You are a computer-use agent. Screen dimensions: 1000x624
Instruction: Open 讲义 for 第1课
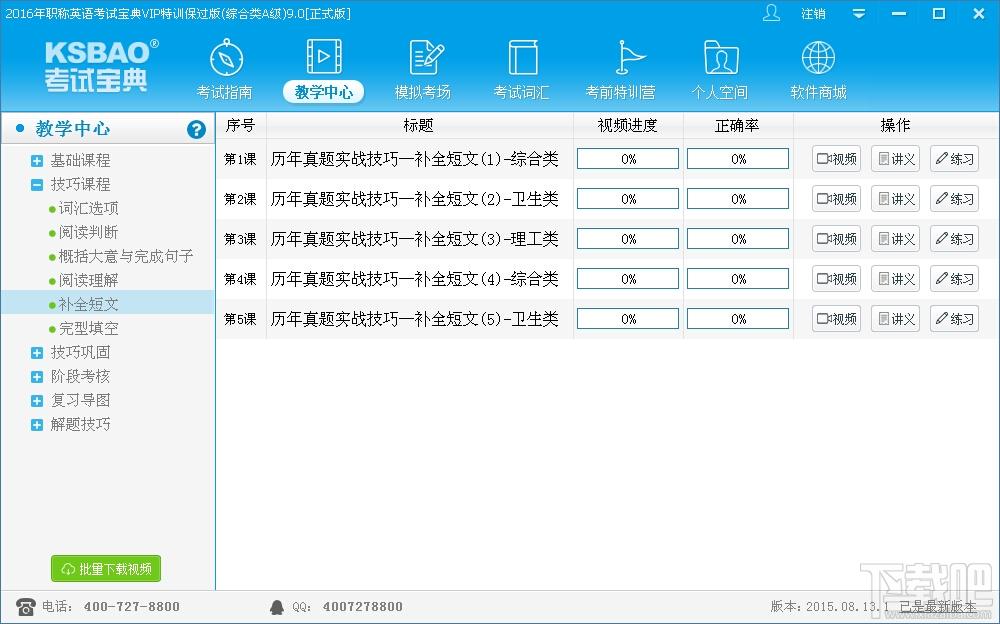click(x=895, y=159)
